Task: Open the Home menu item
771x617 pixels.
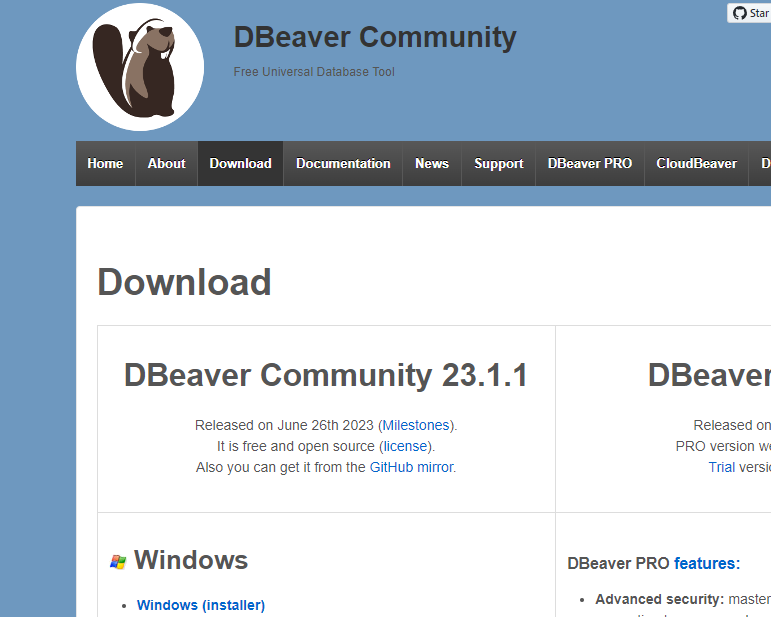Action: [105, 163]
